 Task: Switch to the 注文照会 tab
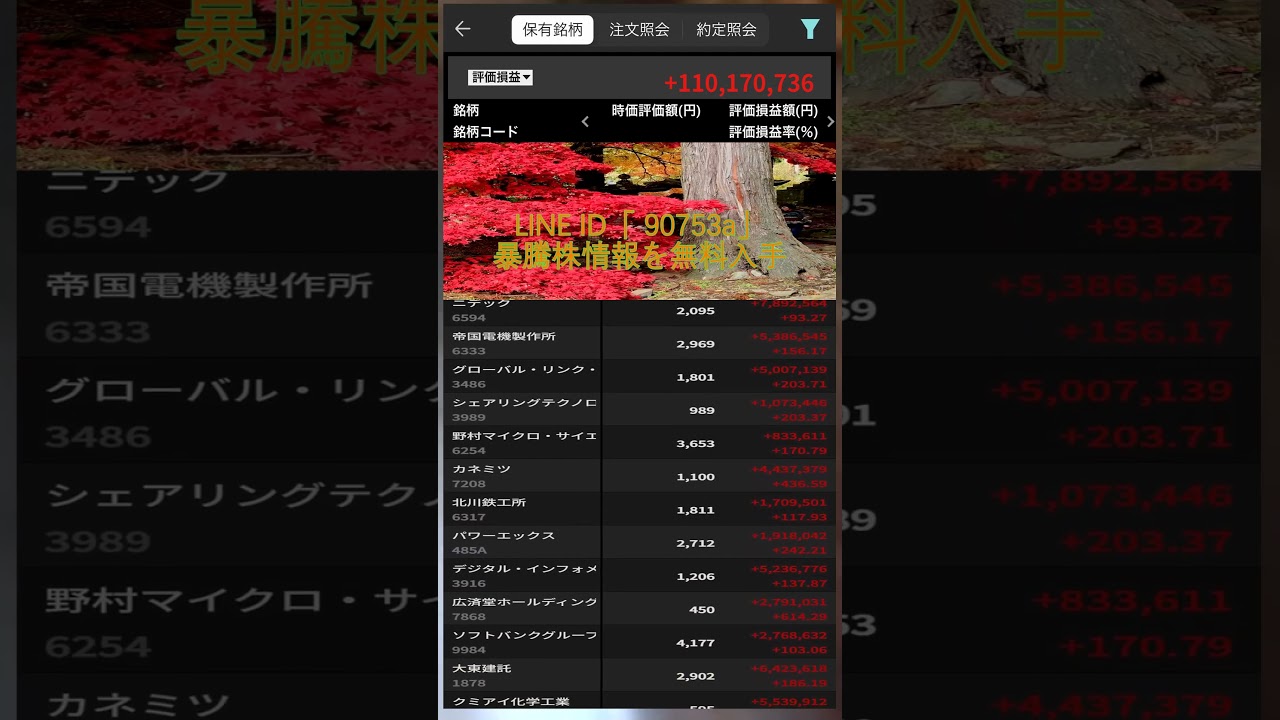point(639,30)
